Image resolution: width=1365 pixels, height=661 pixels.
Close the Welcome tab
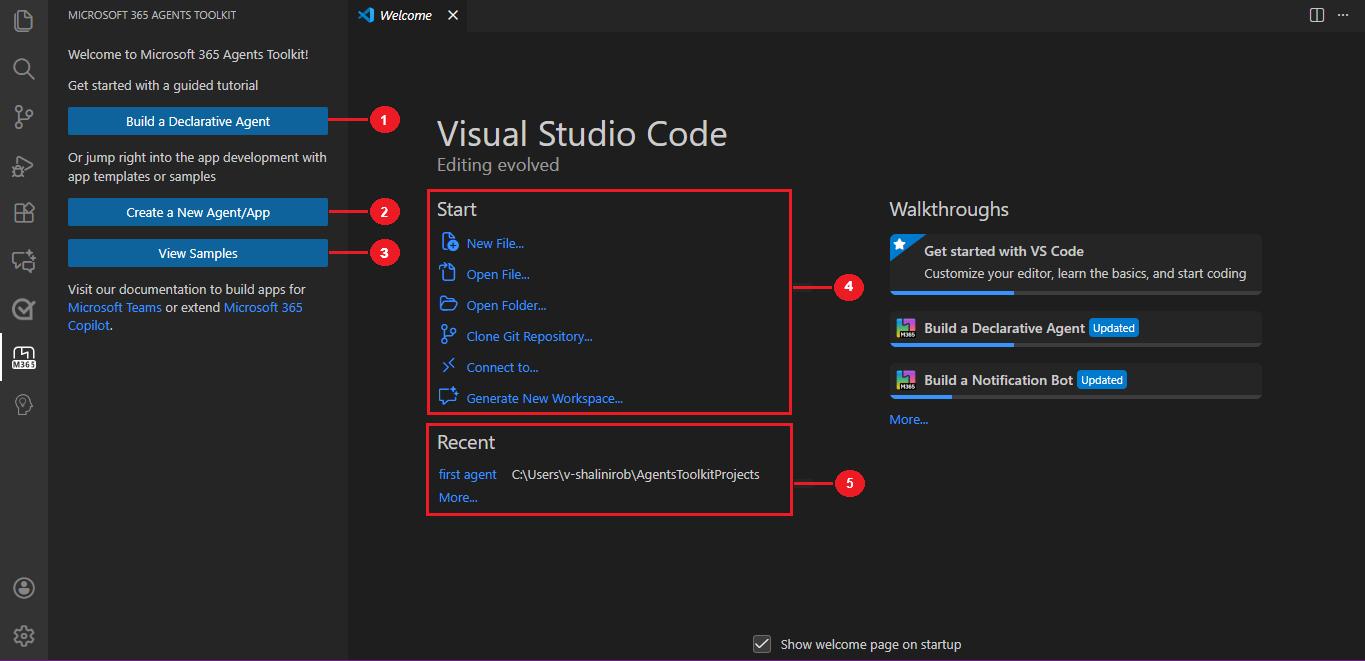(x=453, y=15)
